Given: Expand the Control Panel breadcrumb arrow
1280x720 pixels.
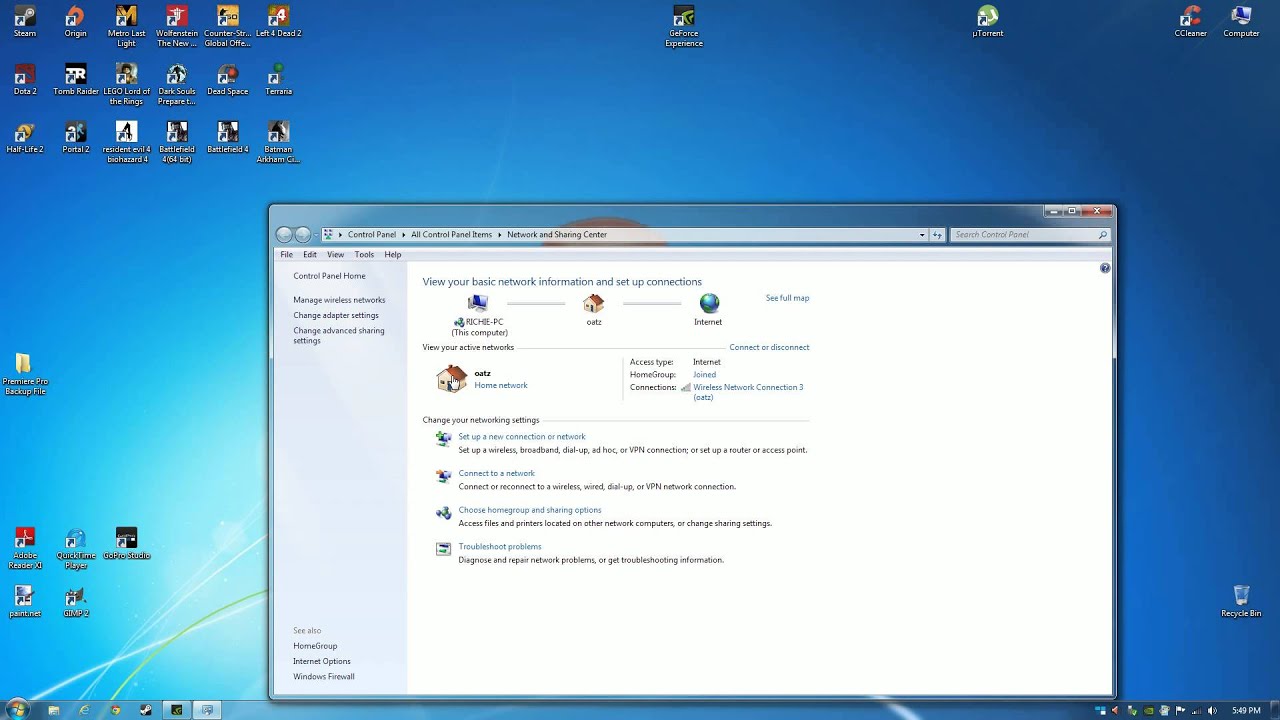Looking at the screenshot, I should (404, 235).
